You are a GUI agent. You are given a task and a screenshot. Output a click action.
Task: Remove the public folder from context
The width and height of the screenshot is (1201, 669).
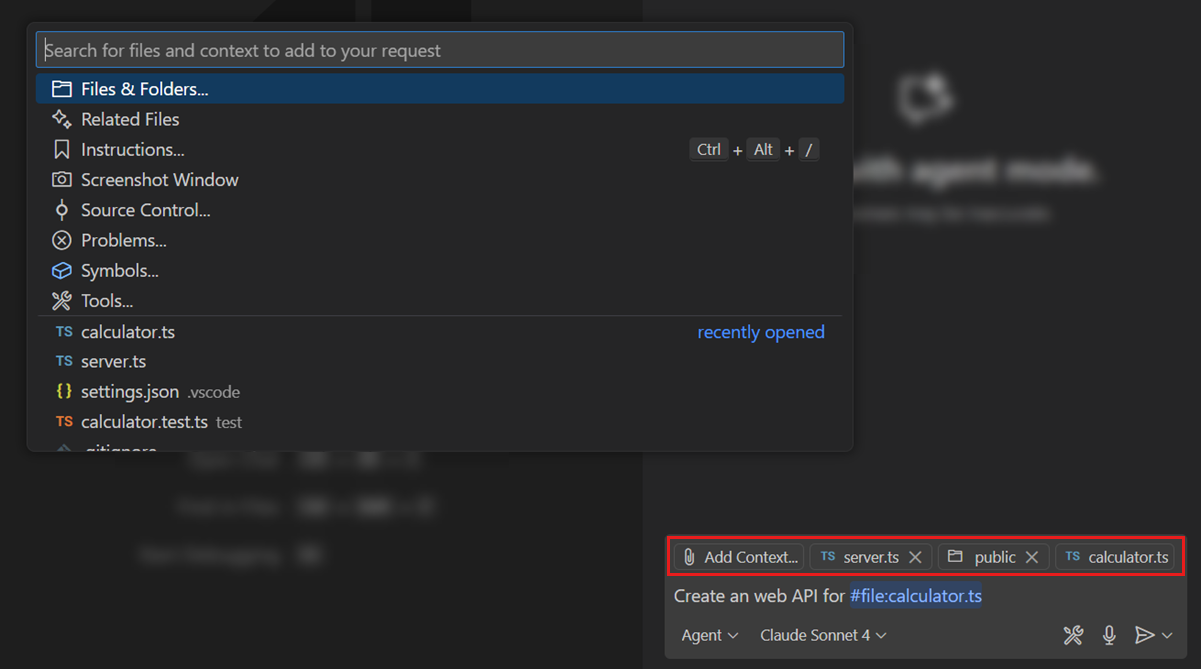pos(1031,557)
